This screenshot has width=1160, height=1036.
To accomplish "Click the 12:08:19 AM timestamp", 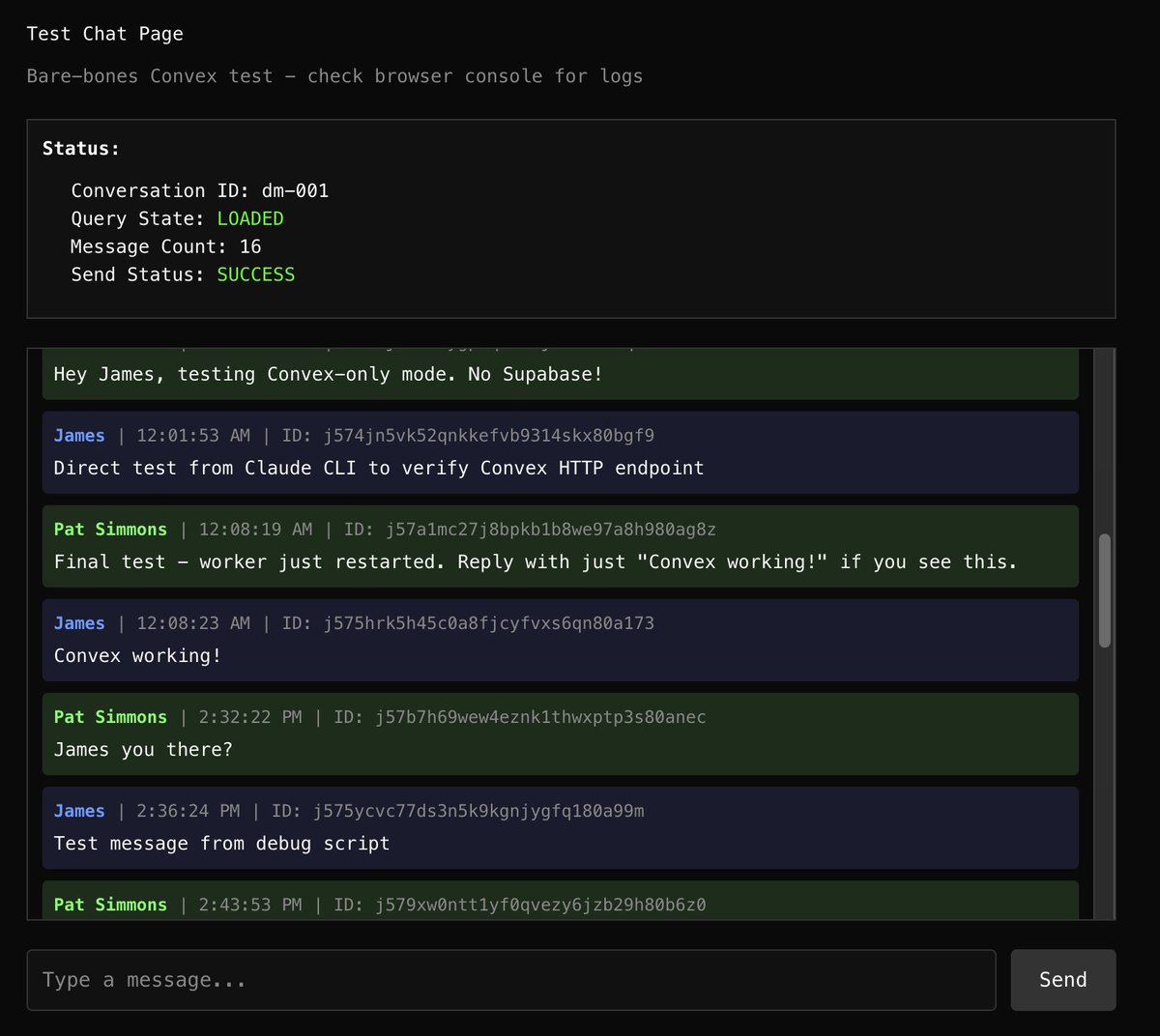I will [x=256, y=530].
